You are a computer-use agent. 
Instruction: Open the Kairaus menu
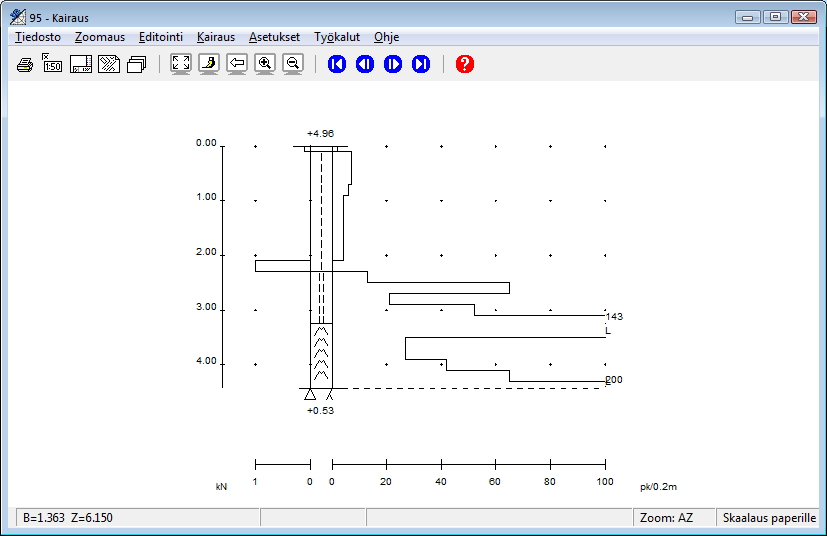click(216, 37)
